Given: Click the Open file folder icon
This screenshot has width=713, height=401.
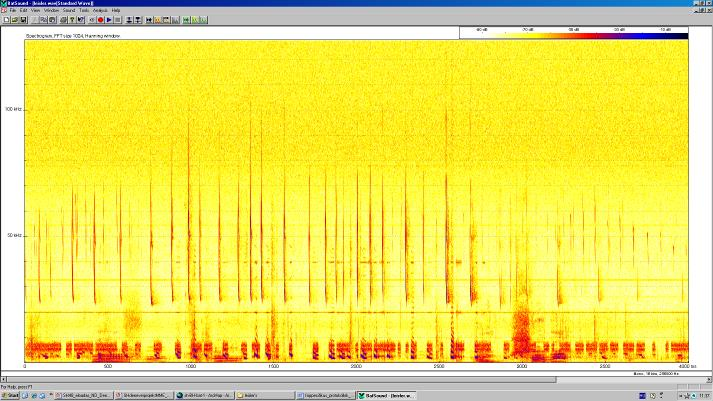Looking at the screenshot, I should coord(15,20).
